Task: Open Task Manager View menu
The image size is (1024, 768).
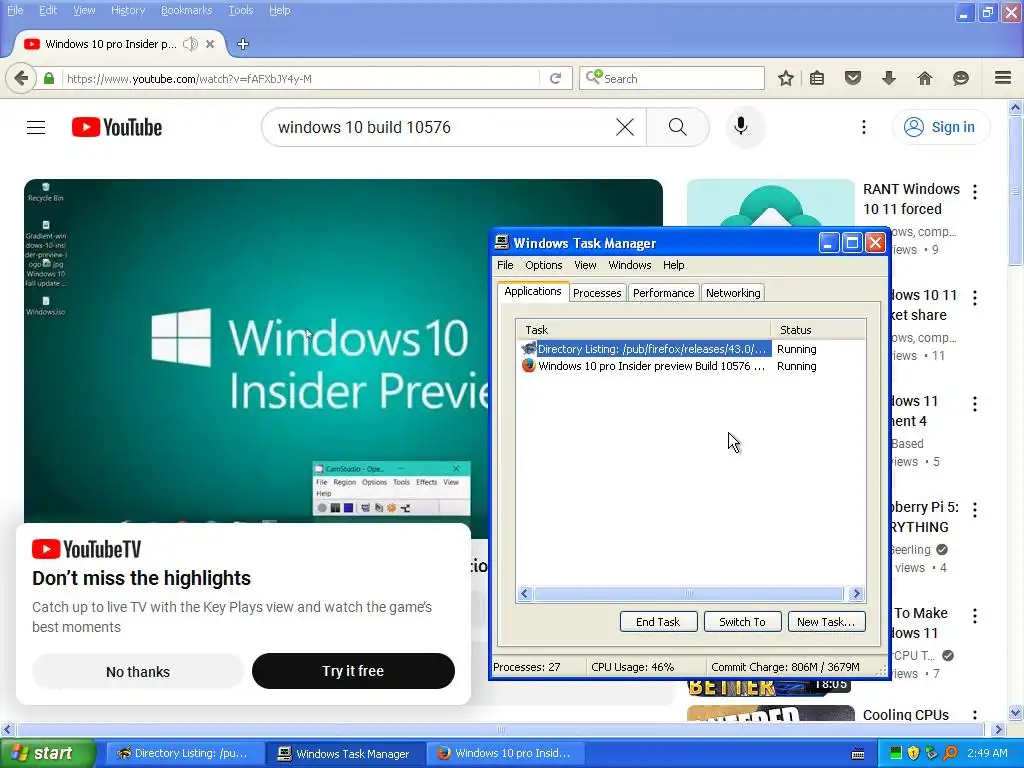Action: [585, 265]
